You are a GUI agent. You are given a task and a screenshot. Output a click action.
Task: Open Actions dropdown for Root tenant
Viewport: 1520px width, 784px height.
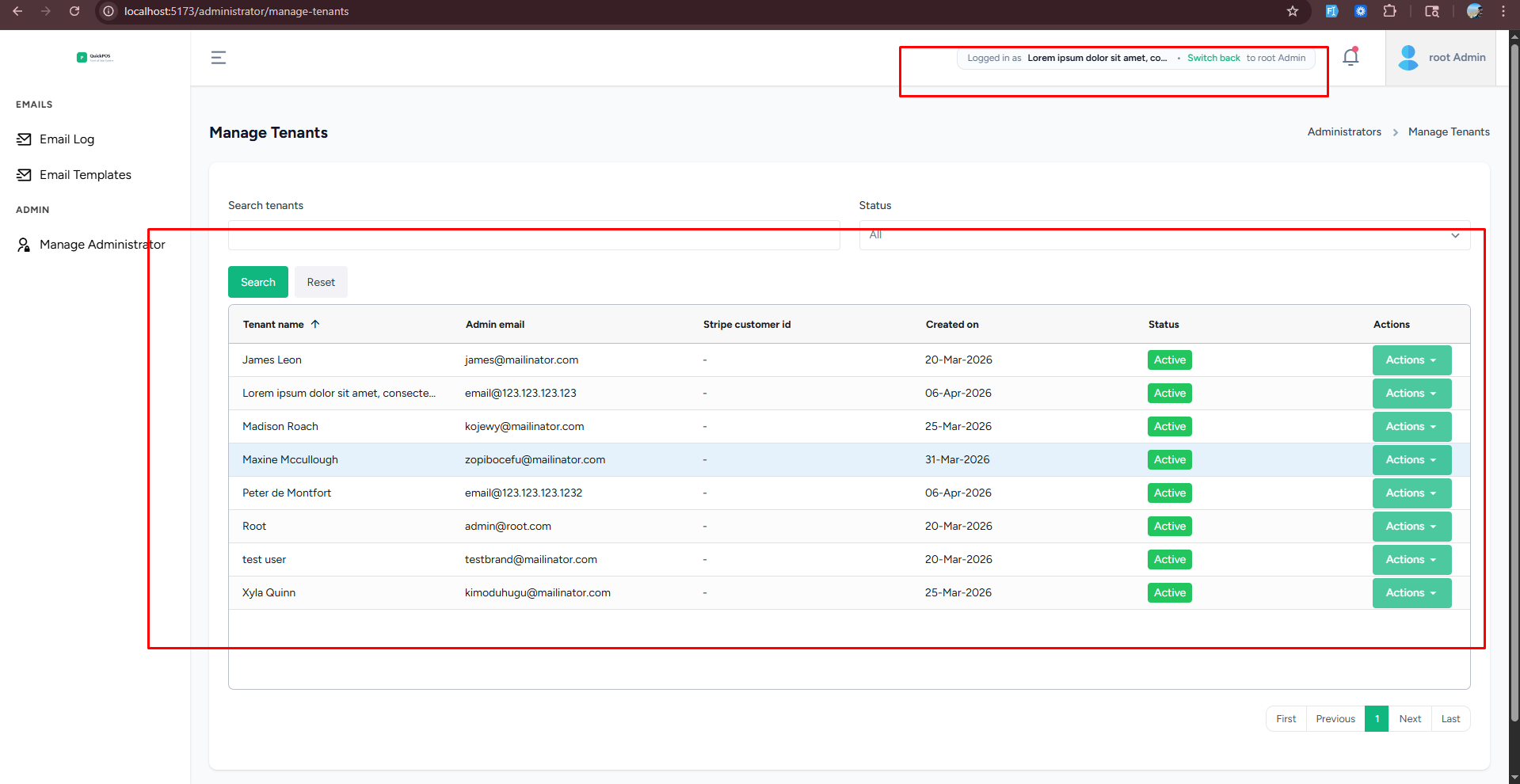1411,527
